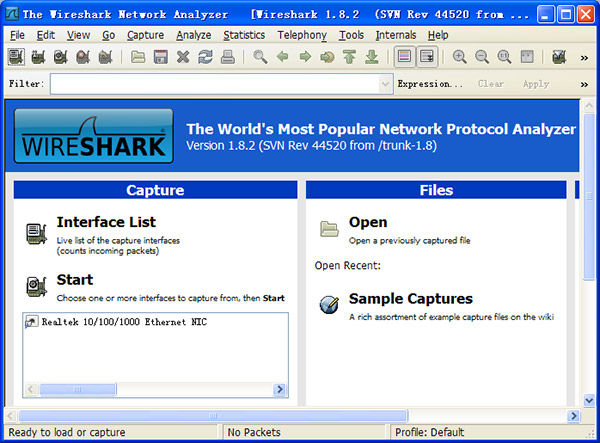Click the Interface List network card icon

pos(36,233)
